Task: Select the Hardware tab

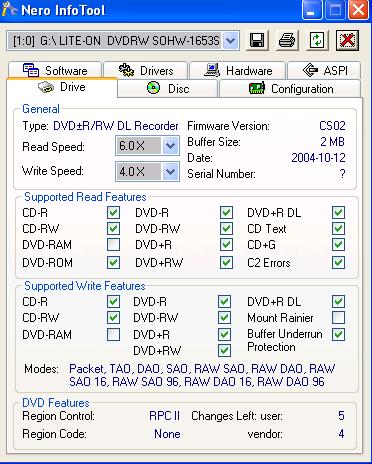Action: click(237, 70)
